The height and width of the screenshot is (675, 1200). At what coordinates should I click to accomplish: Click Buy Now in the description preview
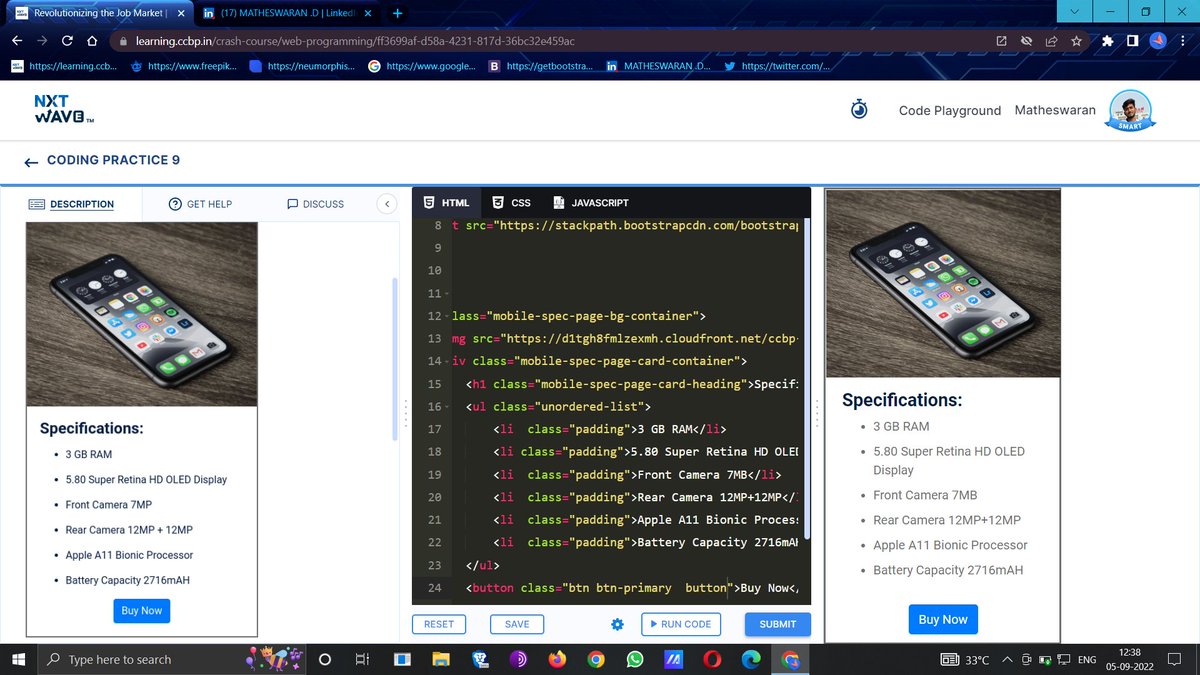pyautogui.click(x=142, y=610)
